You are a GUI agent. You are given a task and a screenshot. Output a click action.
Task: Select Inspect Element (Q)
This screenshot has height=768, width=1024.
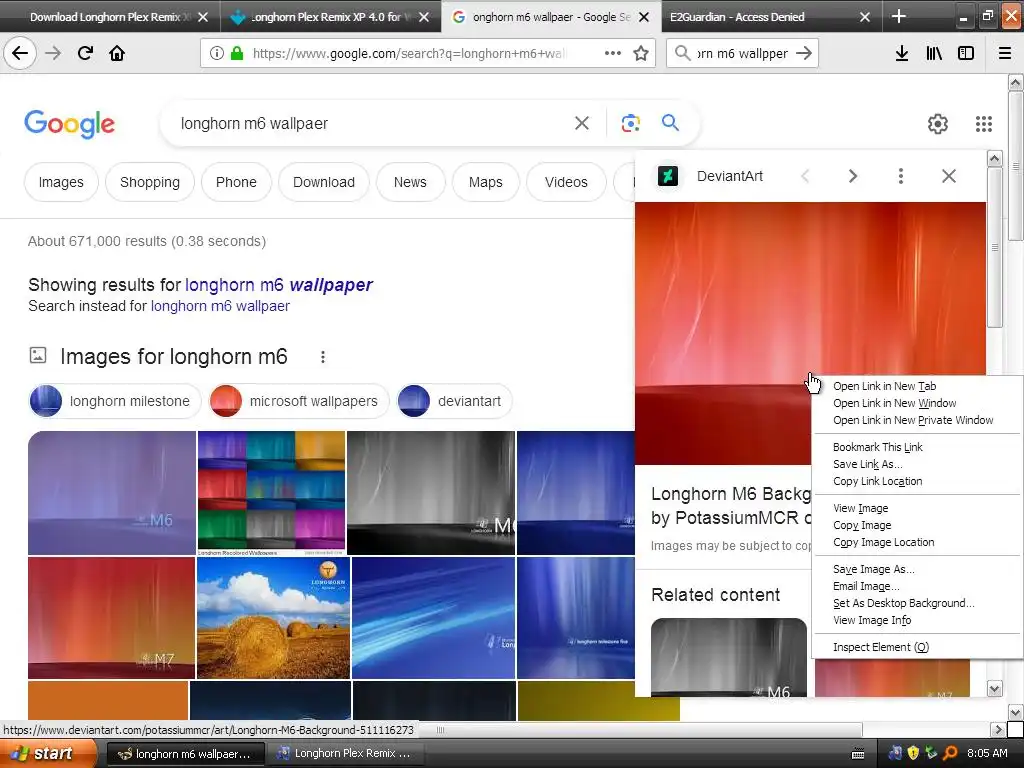880,647
